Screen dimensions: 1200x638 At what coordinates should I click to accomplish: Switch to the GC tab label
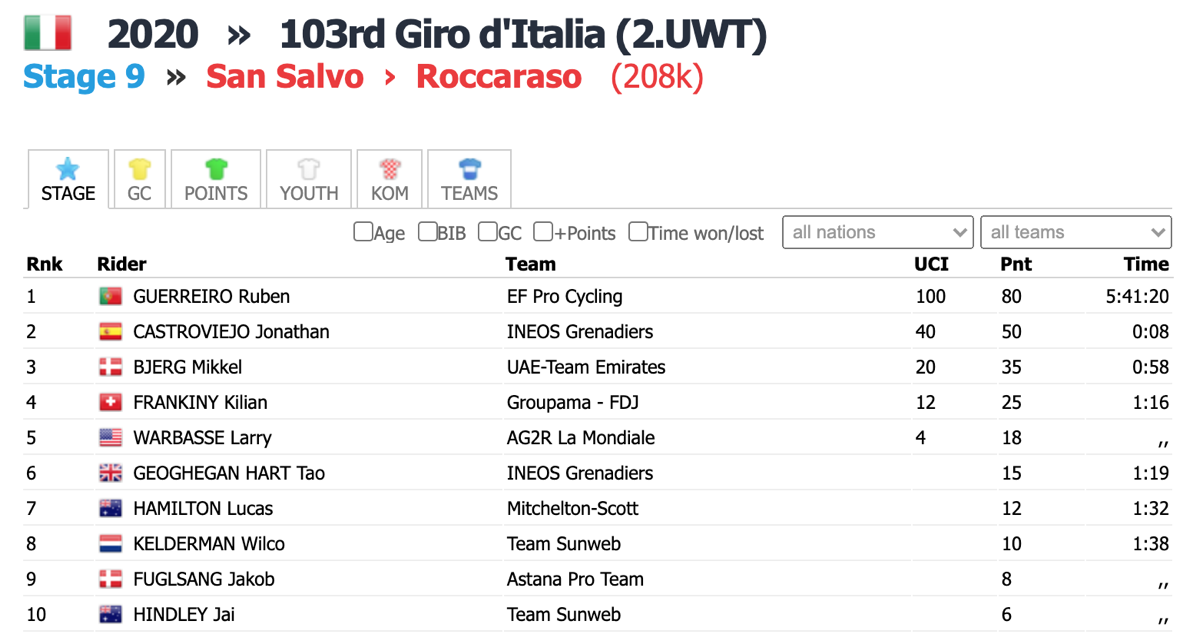(139, 194)
